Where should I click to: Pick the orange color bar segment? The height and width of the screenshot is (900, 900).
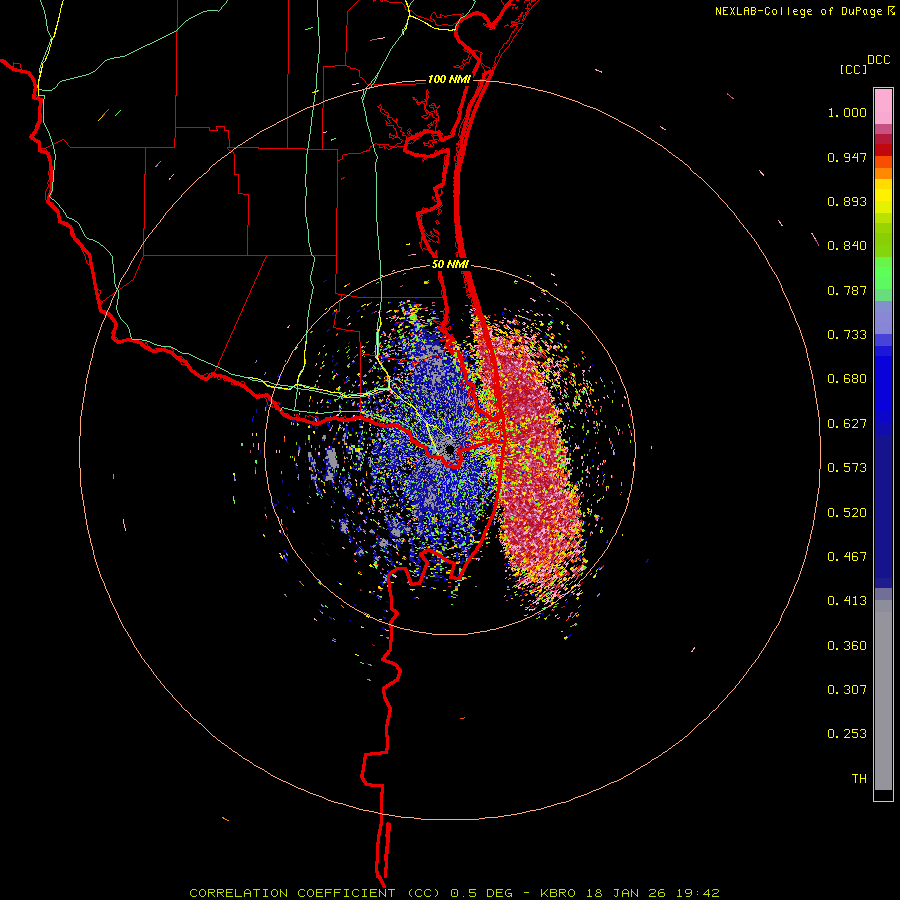[x=883, y=173]
